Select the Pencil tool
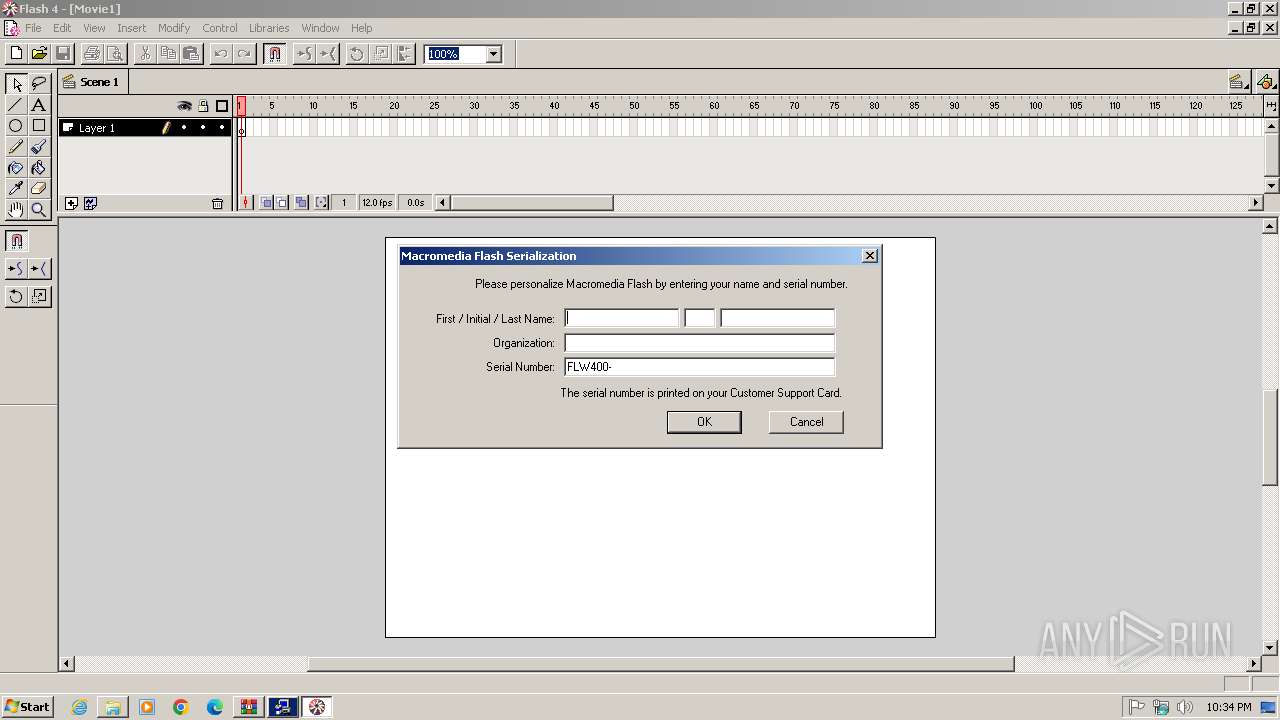Viewport: 1280px width, 720px height. click(16, 147)
